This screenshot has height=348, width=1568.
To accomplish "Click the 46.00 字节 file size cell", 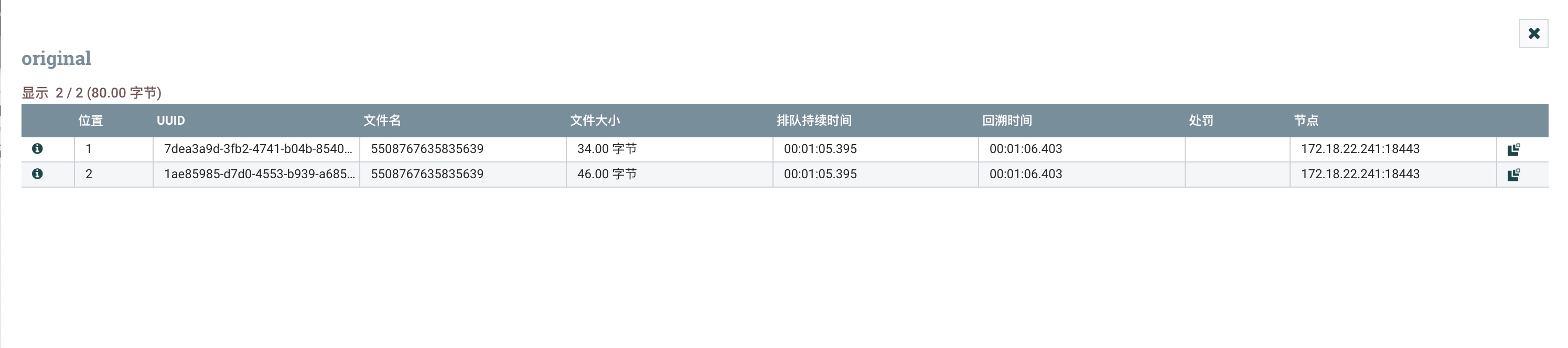I will pos(606,174).
